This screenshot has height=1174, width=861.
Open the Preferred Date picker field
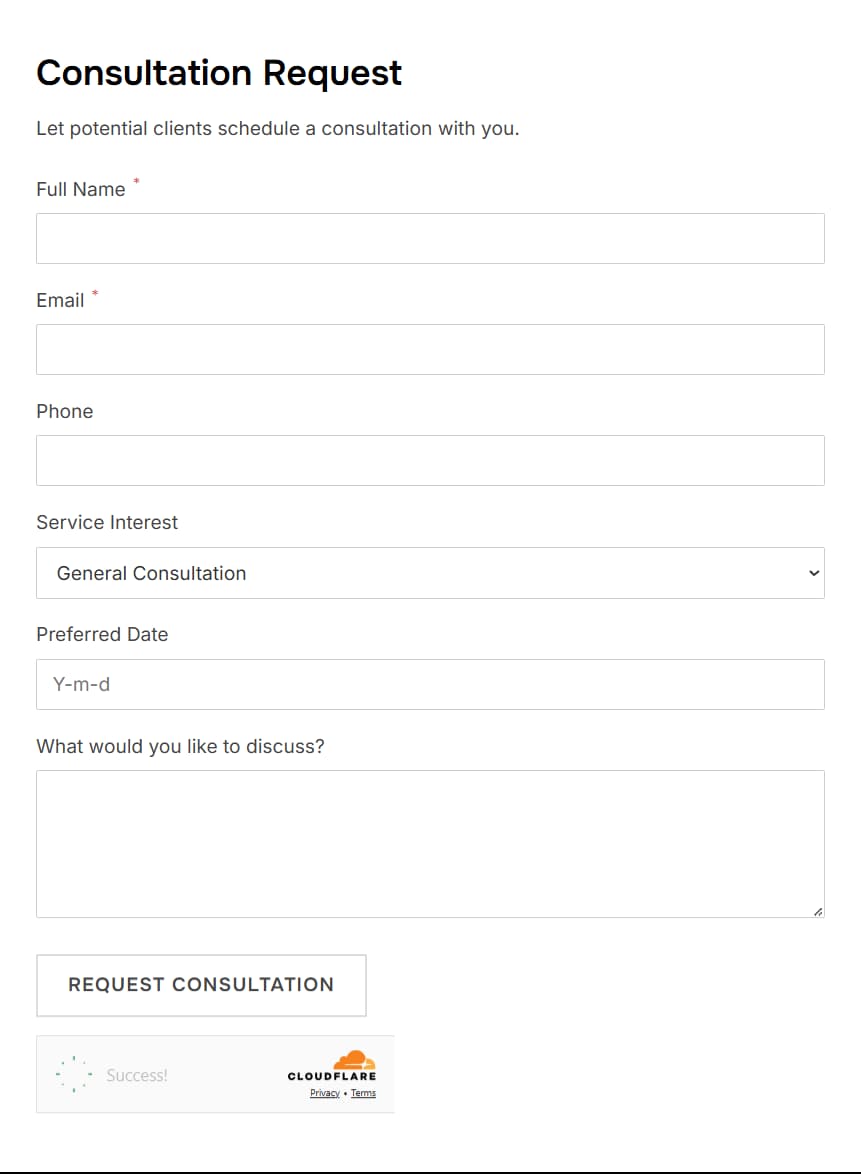pos(430,684)
